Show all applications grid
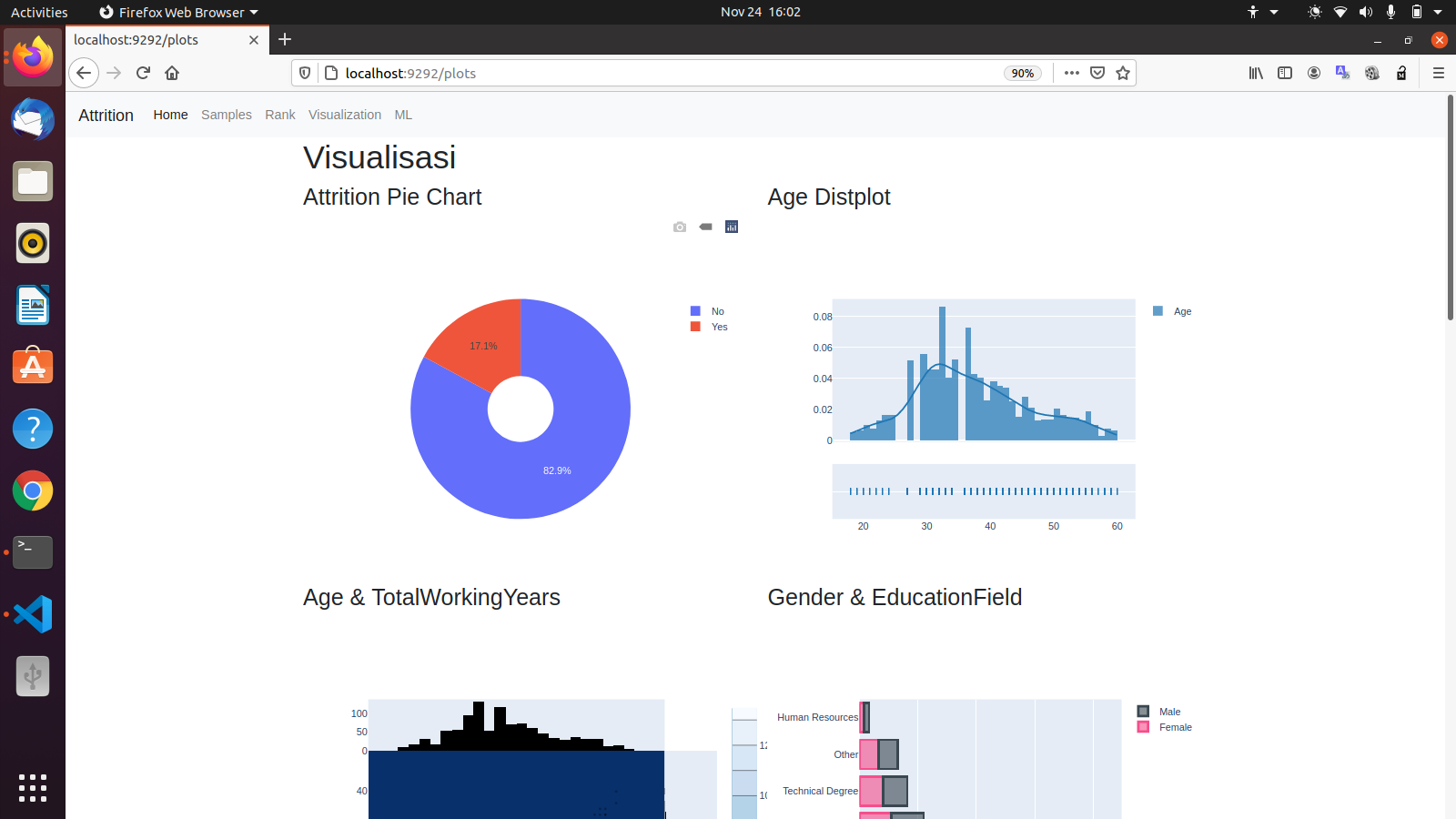The height and width of the screenshot is (819, 1456). 33,788
